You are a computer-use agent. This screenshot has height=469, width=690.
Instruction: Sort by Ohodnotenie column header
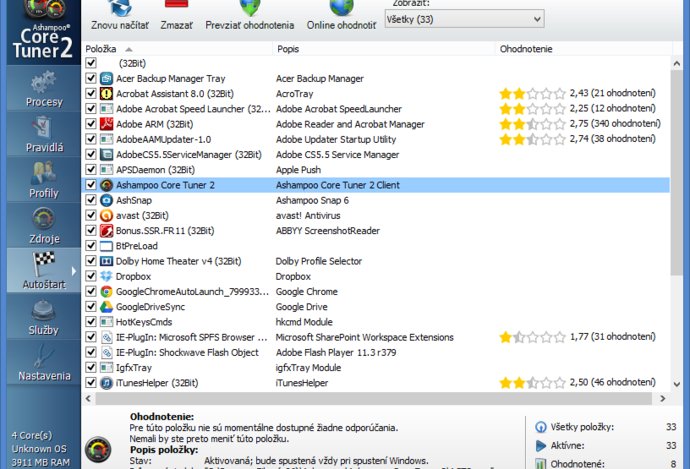pyautogui.click(x=526, y=48)
